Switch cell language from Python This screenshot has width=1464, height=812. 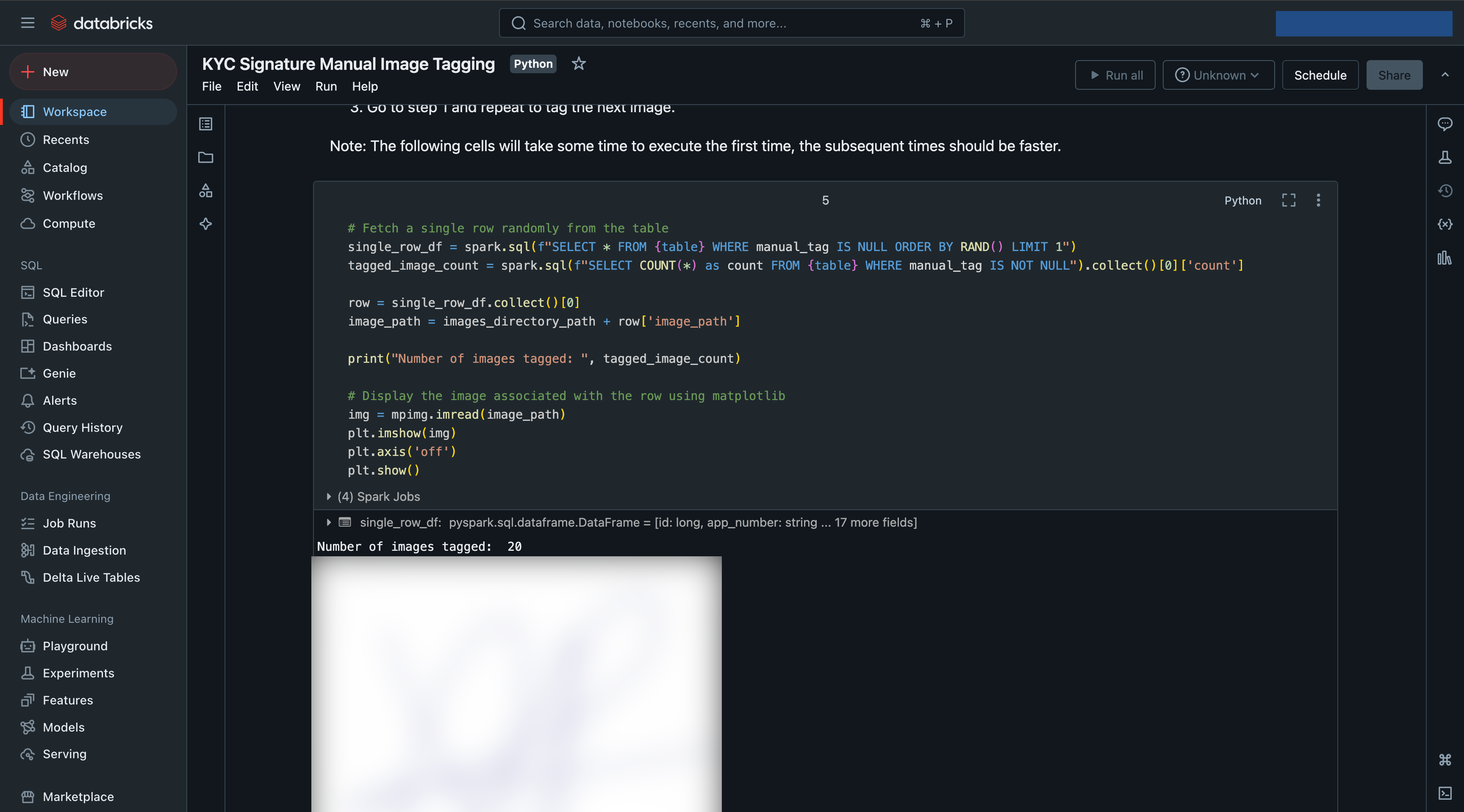tap(1243, 200)
